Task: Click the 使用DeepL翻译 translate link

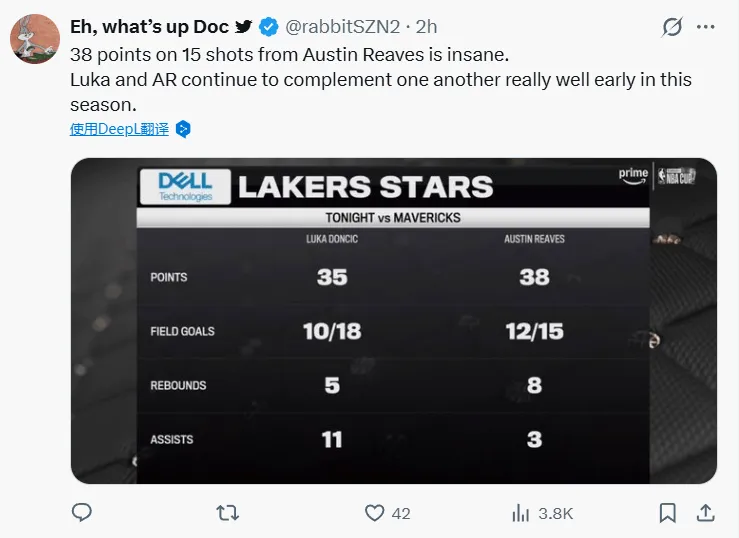Action: pyautogui.click(x=119, y=129)
